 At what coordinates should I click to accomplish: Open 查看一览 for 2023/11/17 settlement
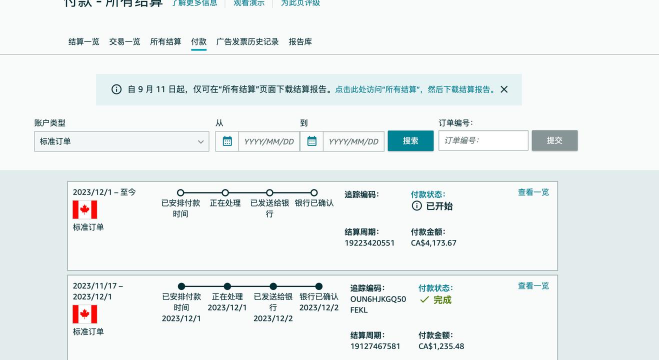(533, 286)
